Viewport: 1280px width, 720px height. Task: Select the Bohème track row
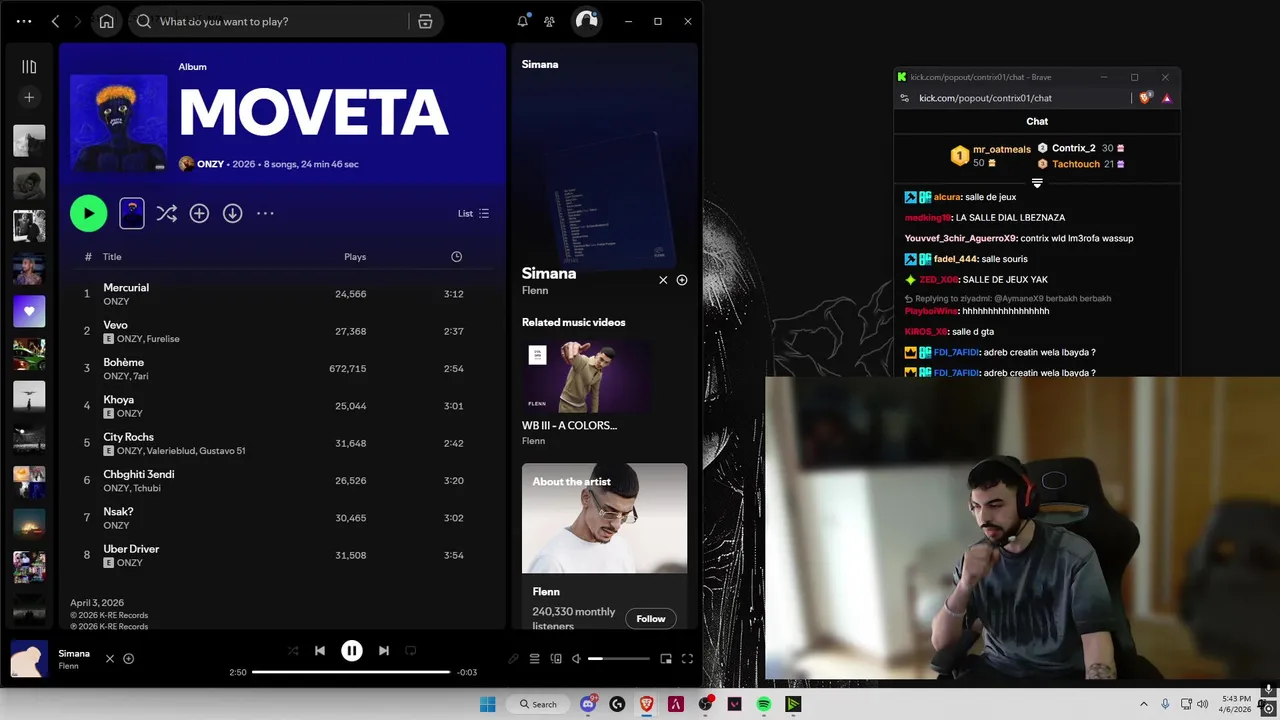281,369
